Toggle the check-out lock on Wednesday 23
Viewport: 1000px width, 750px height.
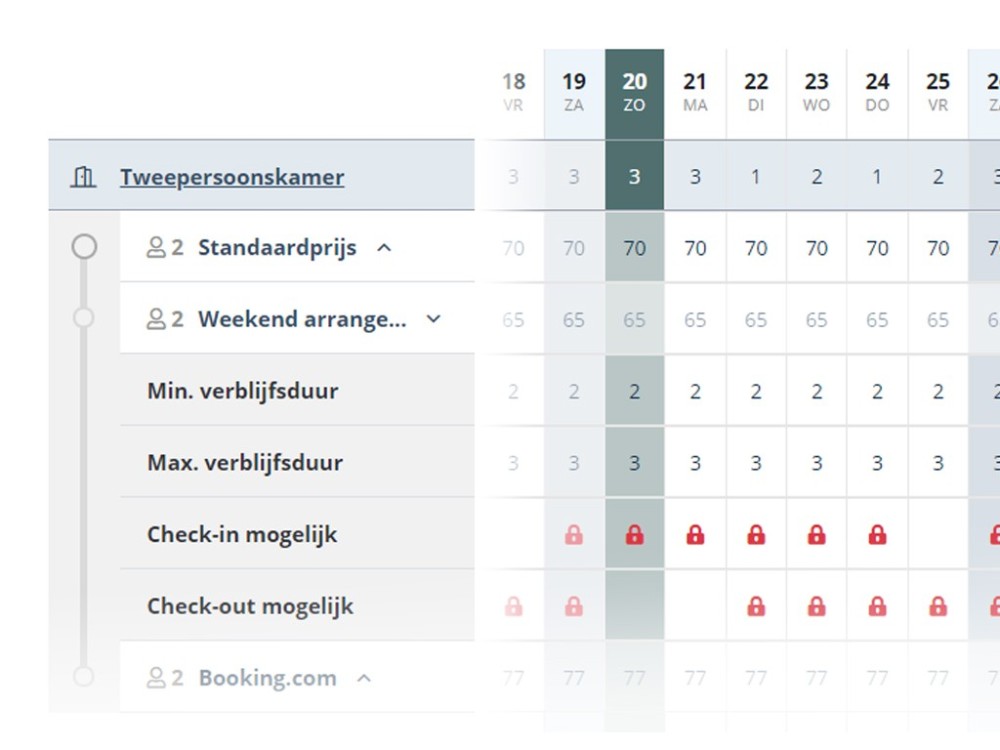[x=816, y=606]
